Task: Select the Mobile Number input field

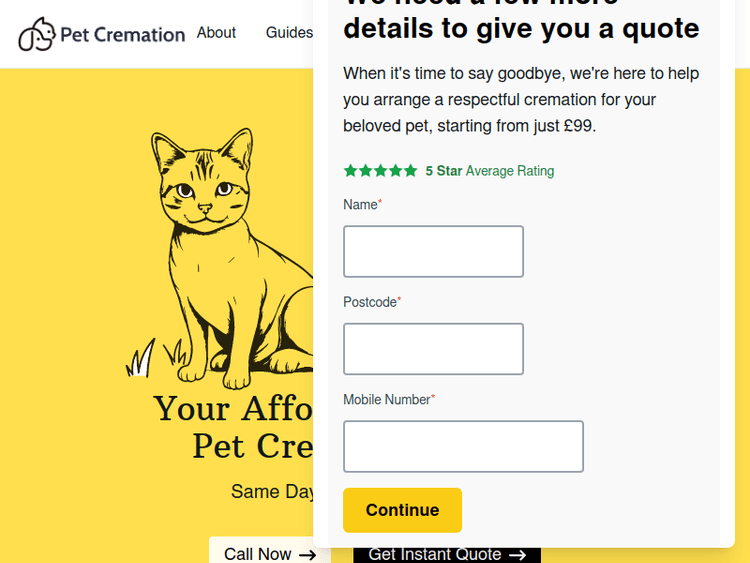Action: (x=463, y=446)
